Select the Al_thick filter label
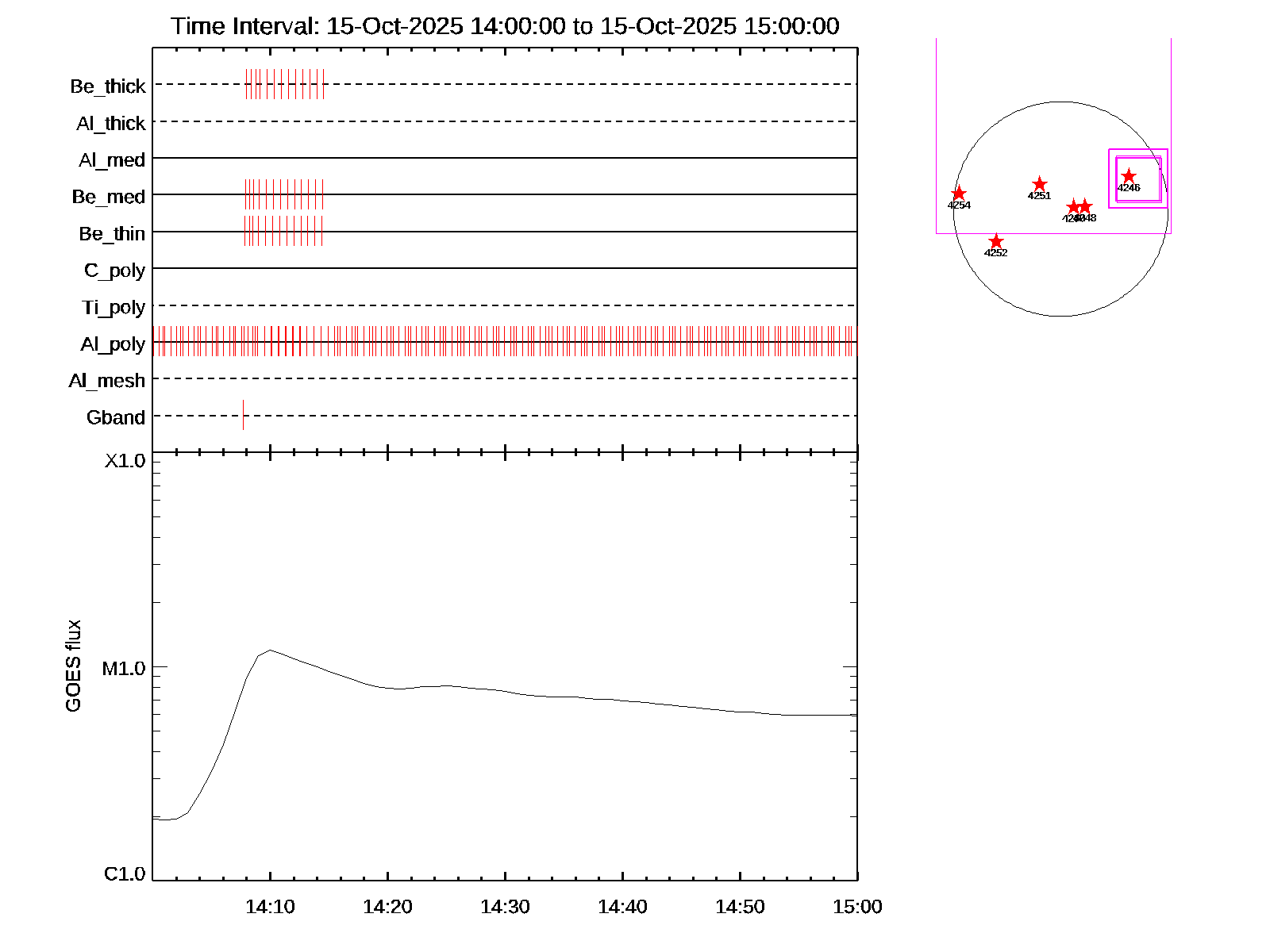 111,124
